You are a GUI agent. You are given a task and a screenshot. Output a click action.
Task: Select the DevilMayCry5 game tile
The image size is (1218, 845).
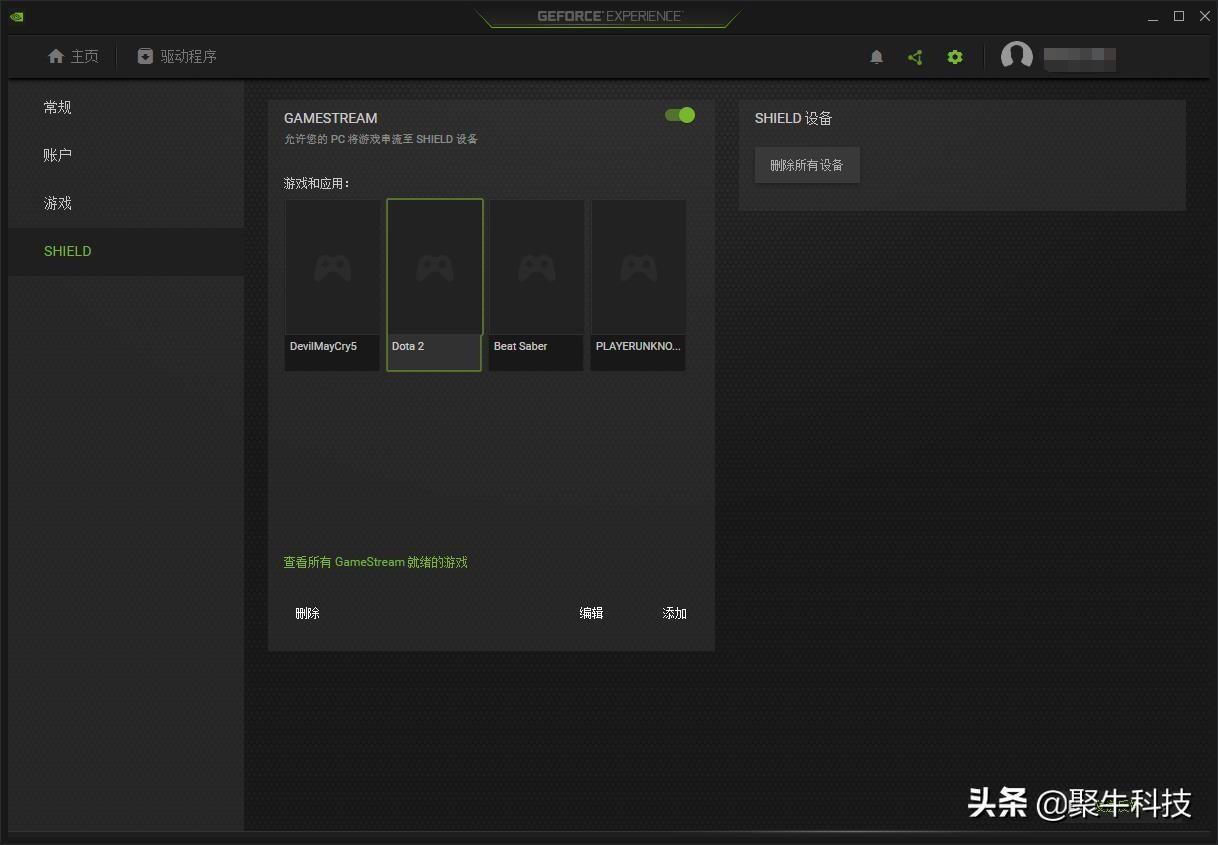332,285
